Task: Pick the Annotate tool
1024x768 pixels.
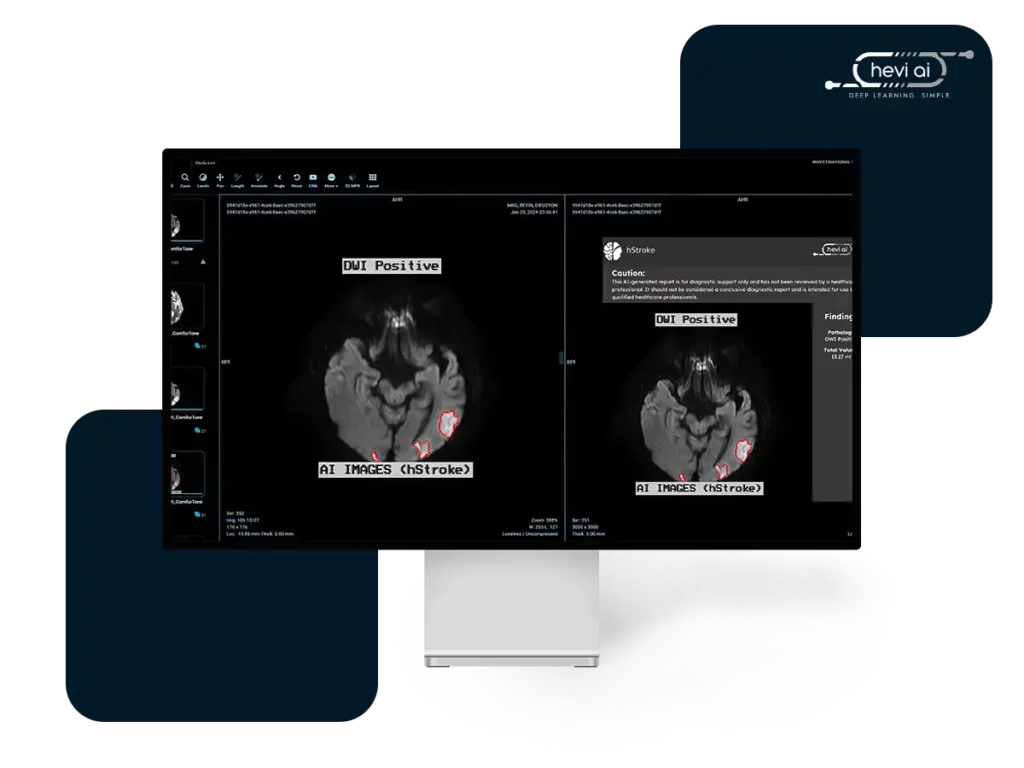Action: pyautogui.click(x=259, y=178)
